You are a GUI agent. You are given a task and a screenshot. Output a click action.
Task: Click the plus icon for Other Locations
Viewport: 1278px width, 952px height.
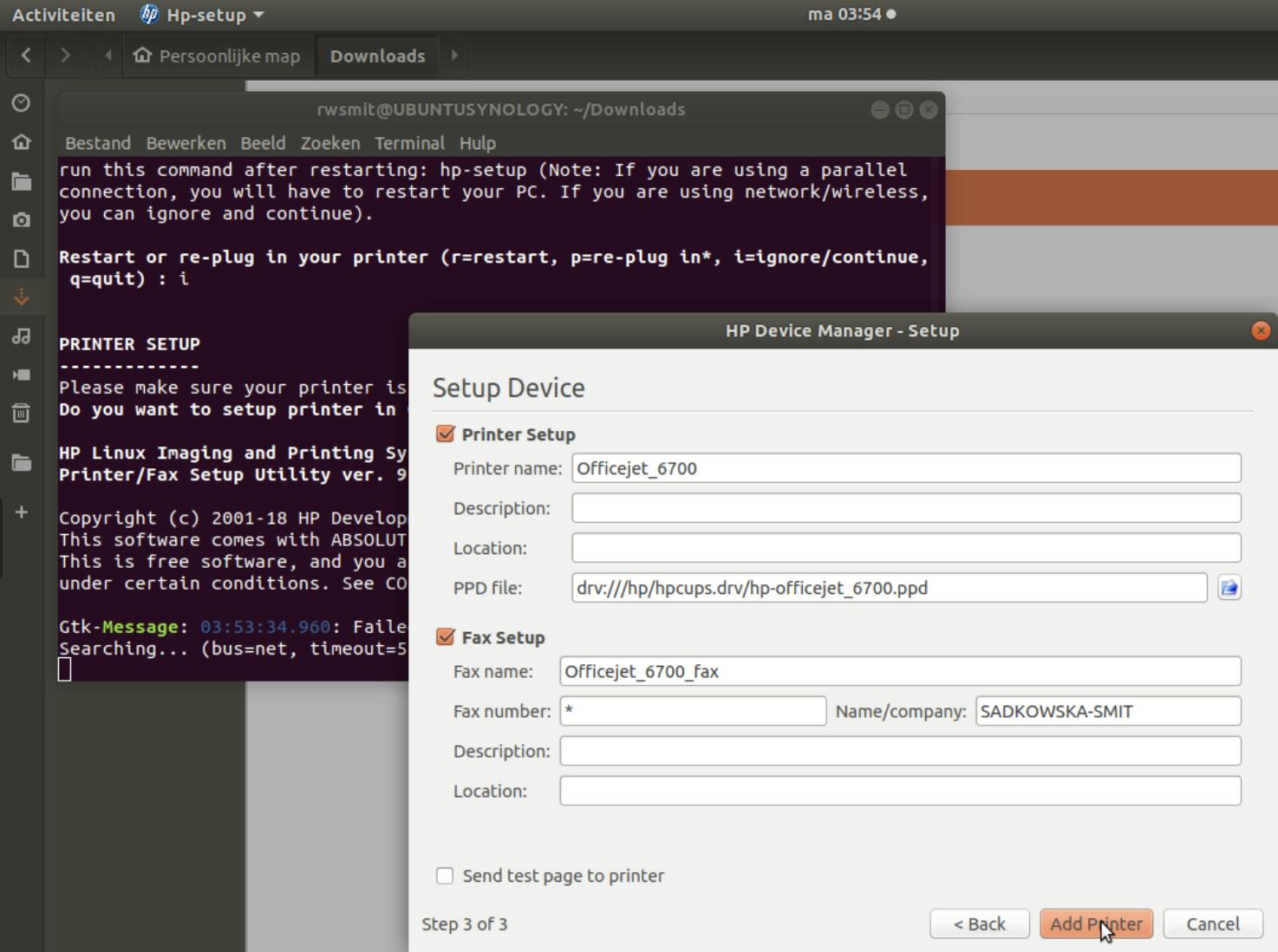point(22,512)
